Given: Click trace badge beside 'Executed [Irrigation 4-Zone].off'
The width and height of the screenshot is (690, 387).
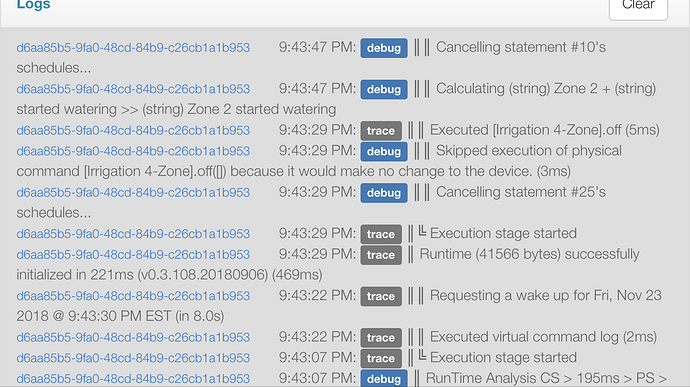Looking at the screenshot, I should pyautogui.click(x=381, y=131).
